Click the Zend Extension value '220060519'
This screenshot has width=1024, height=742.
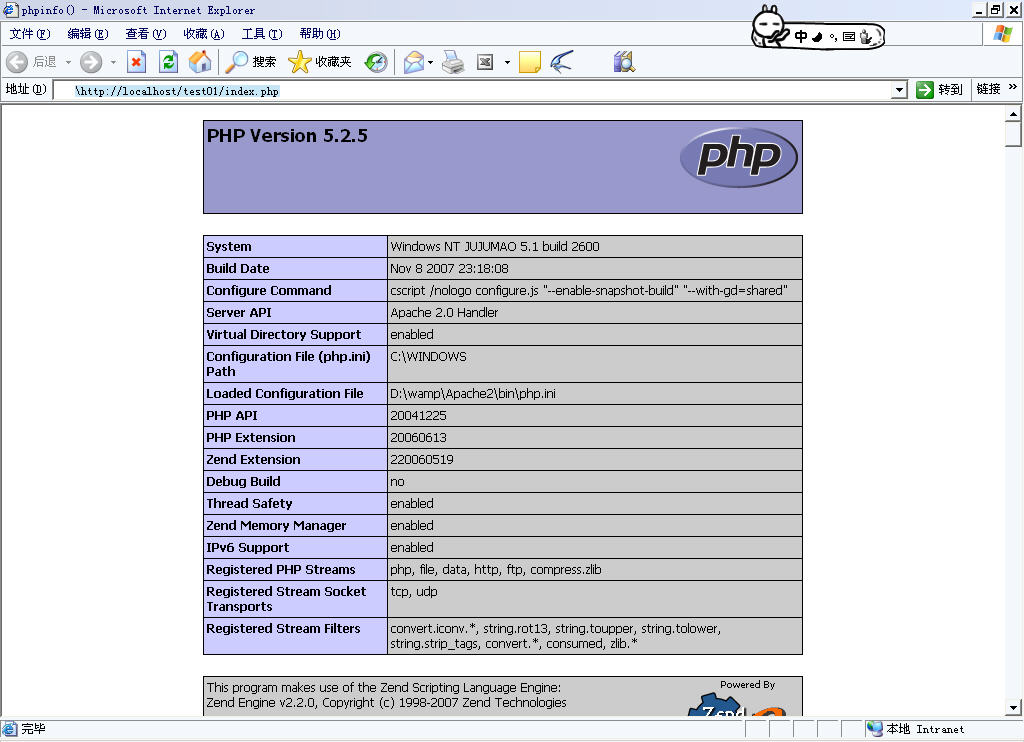(422, 459)
